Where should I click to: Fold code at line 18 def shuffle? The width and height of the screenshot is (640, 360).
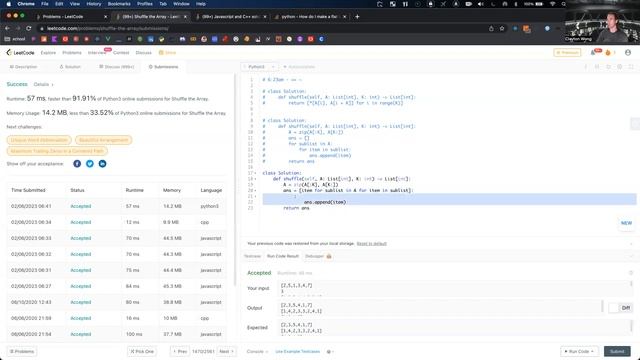coord(256,179)
